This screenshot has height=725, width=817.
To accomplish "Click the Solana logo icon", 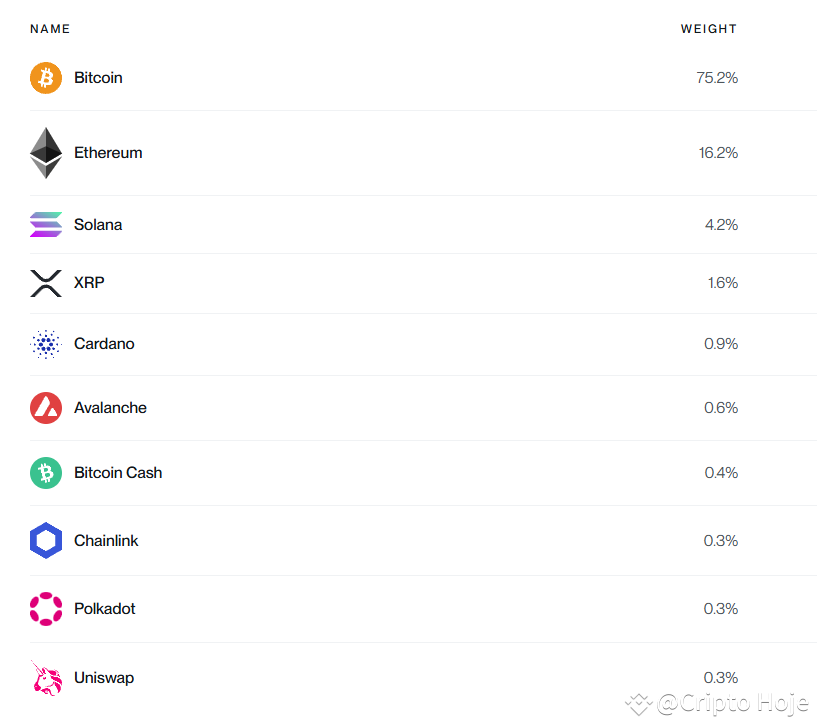I will pos(46,224).
